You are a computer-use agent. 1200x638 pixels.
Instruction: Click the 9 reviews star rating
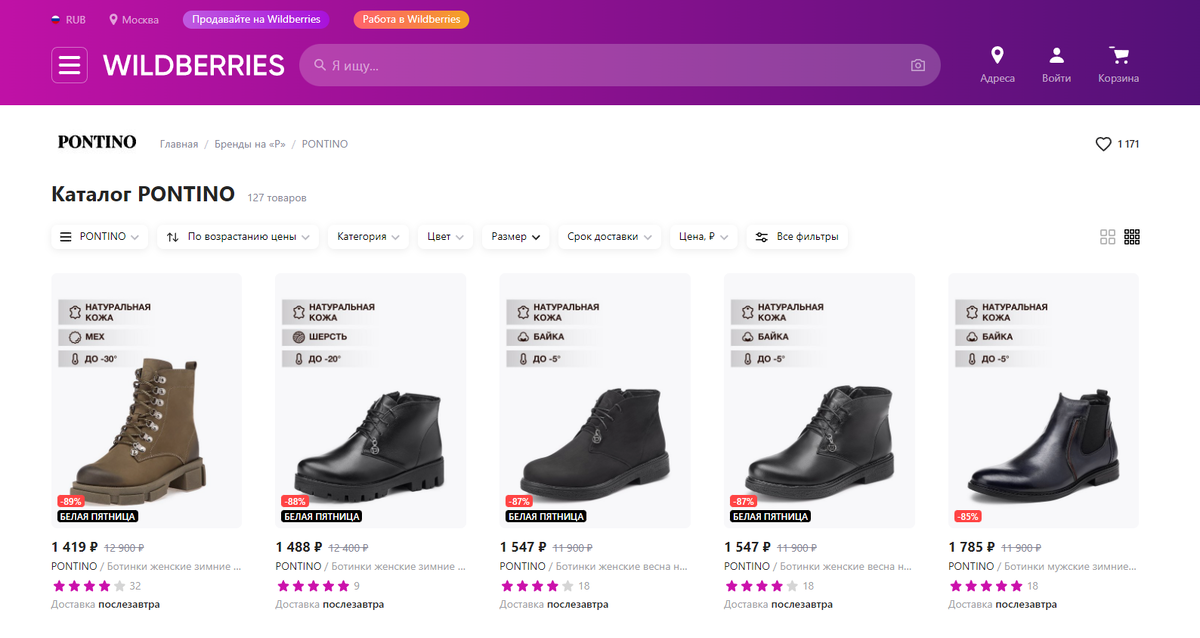[x=317, y=586]
